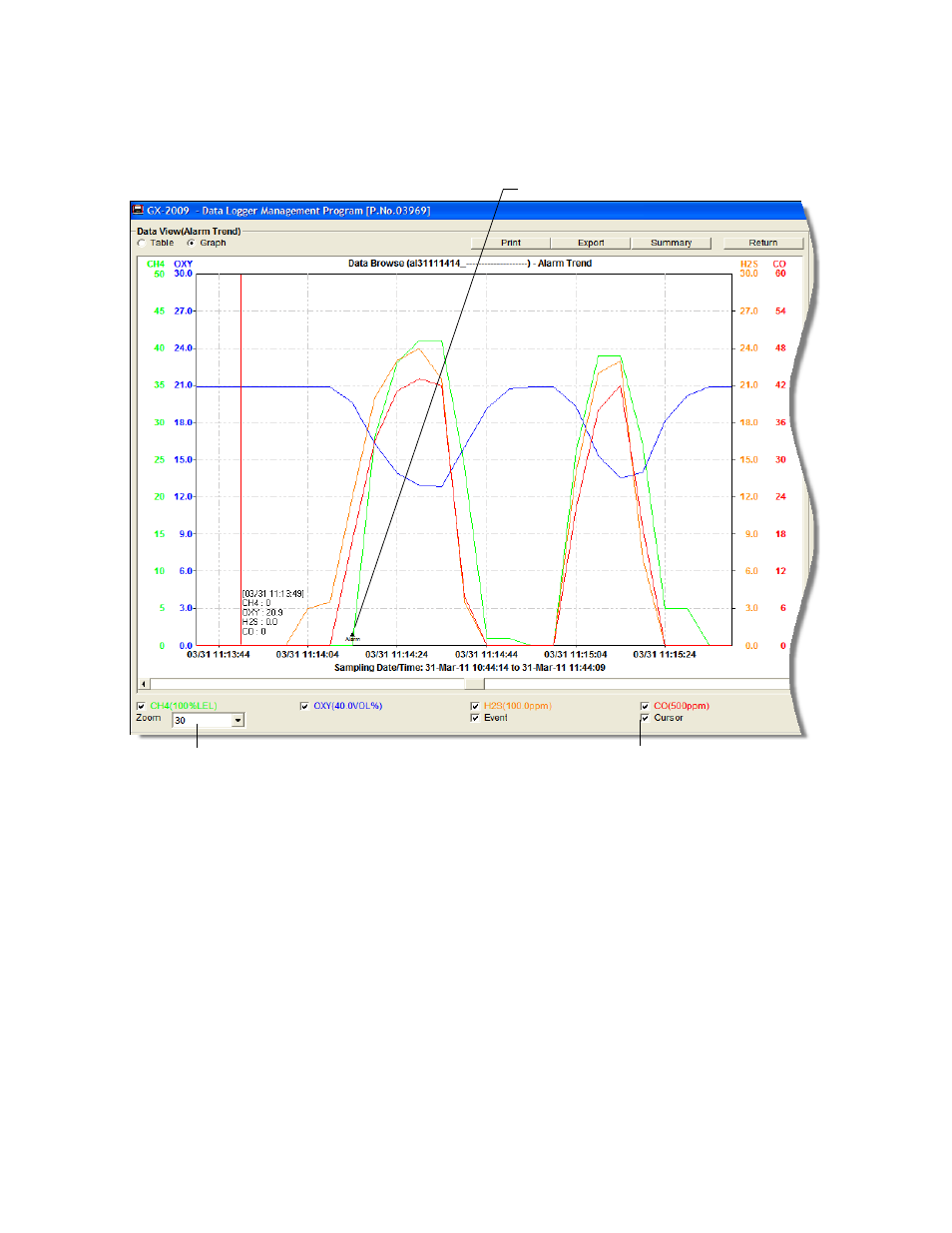Screen dimensions: 952x1233
Task: Toggle the H2S(100.0ppm) checkbox
Action: pos(475,706)
